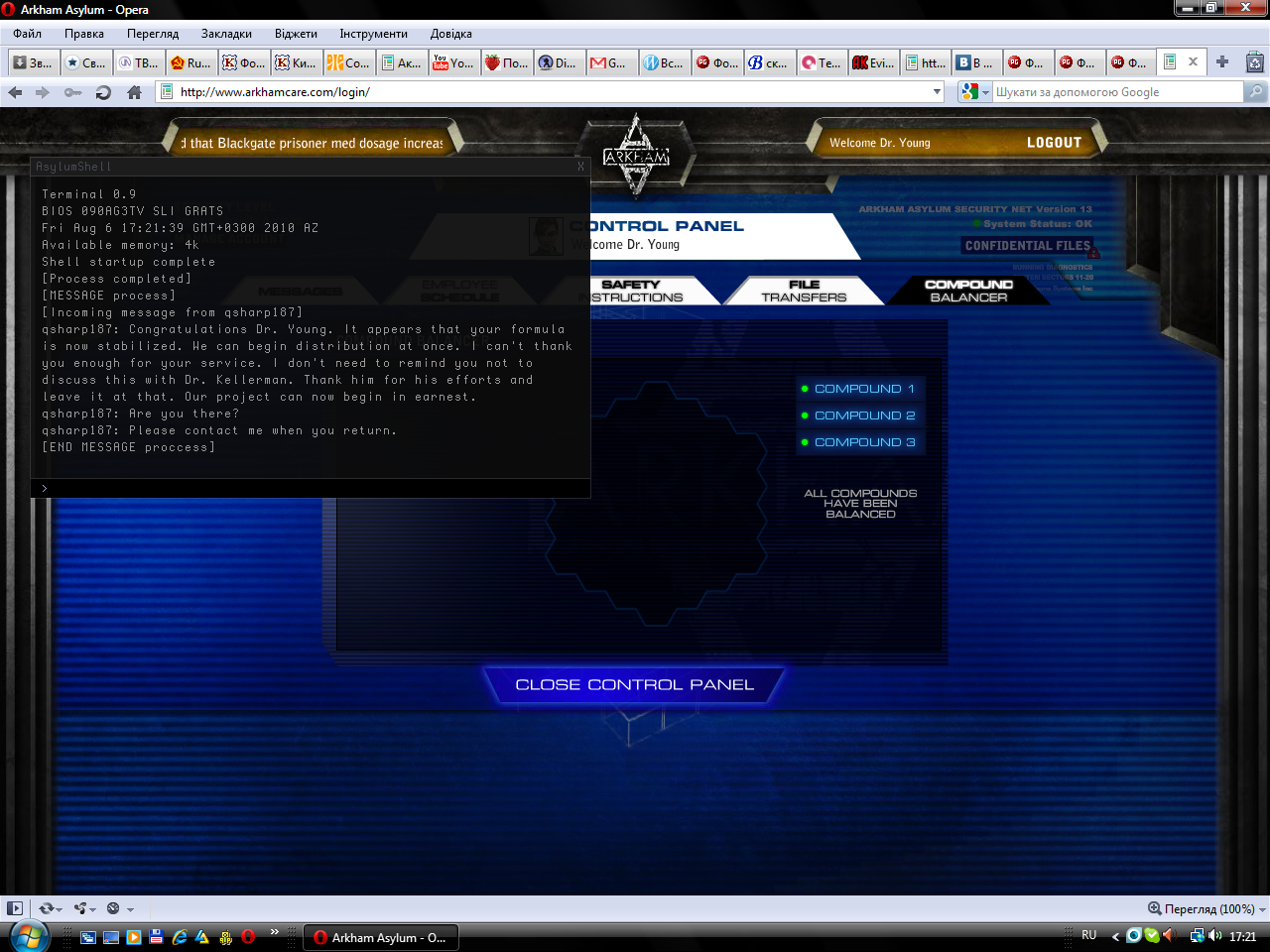Open the Файл menu
1270x952 pixels.
(x=28, y=34)
